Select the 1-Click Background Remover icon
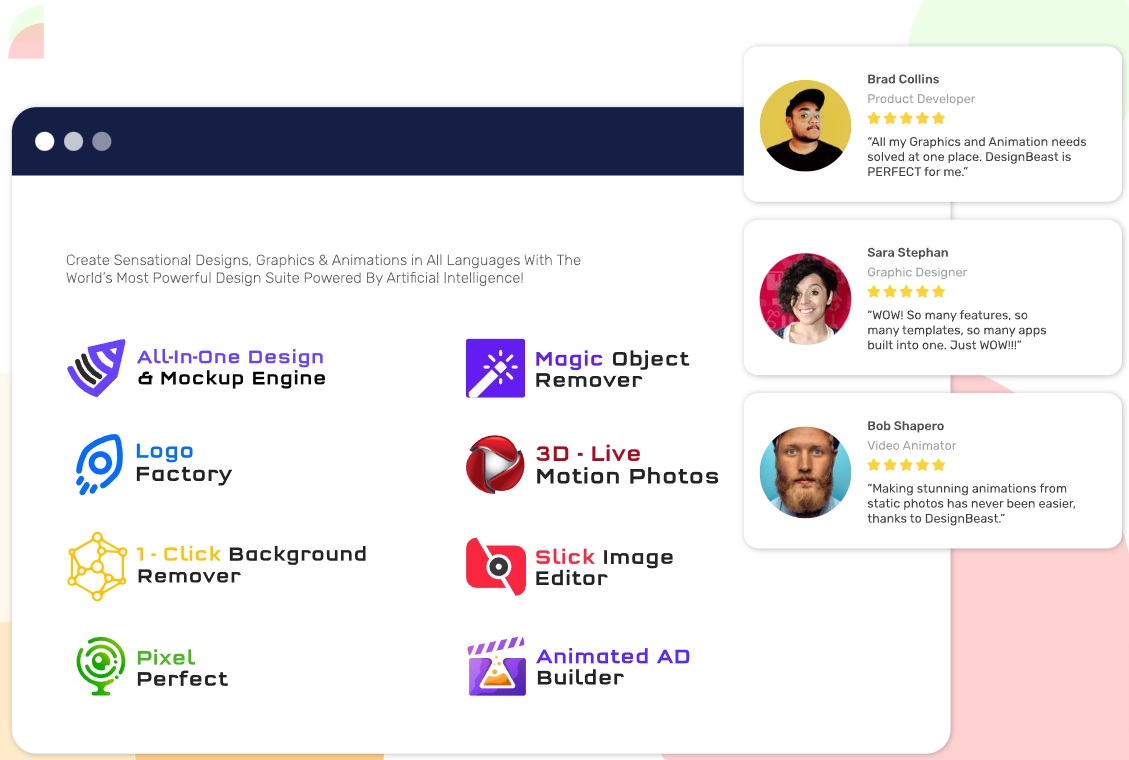1129x760 pixels. pos(97,566)
